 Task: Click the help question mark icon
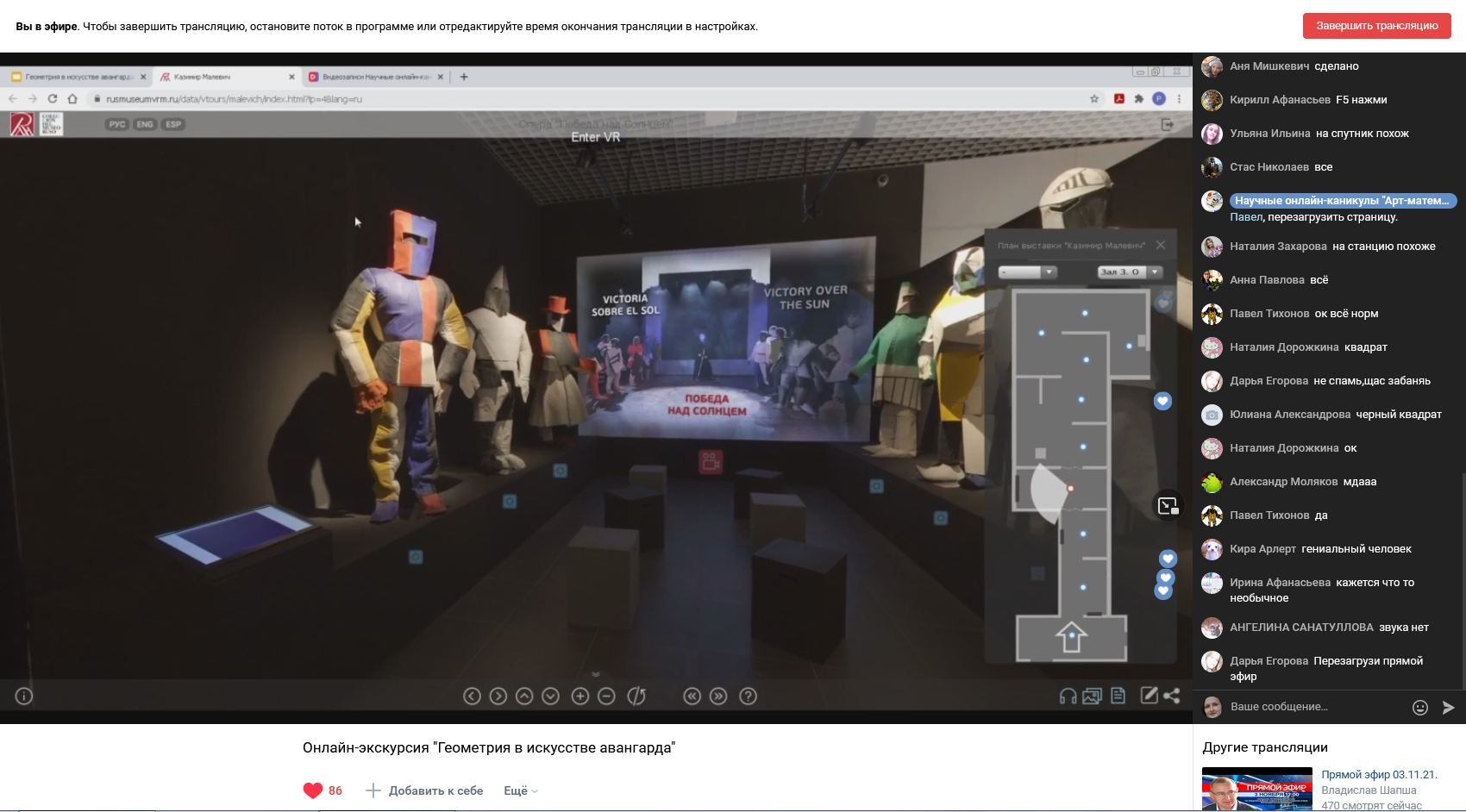(749, 696)
